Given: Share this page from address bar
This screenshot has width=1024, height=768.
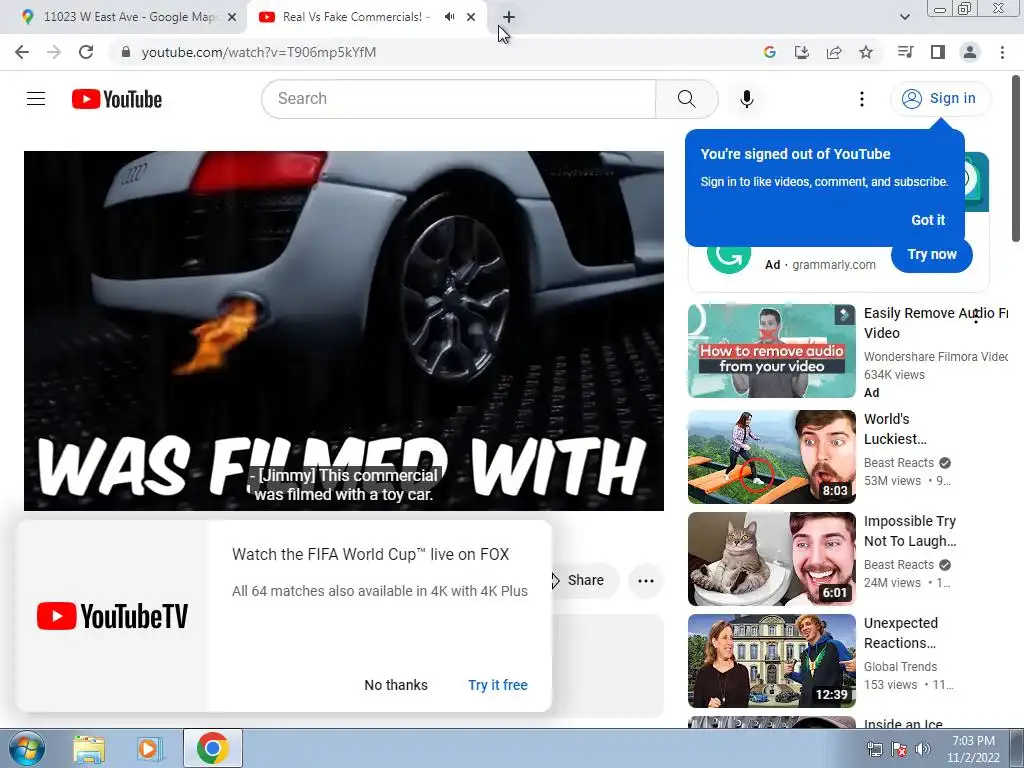Looking at the screenshot, I should pyautogui.click(x=834, y=52).
